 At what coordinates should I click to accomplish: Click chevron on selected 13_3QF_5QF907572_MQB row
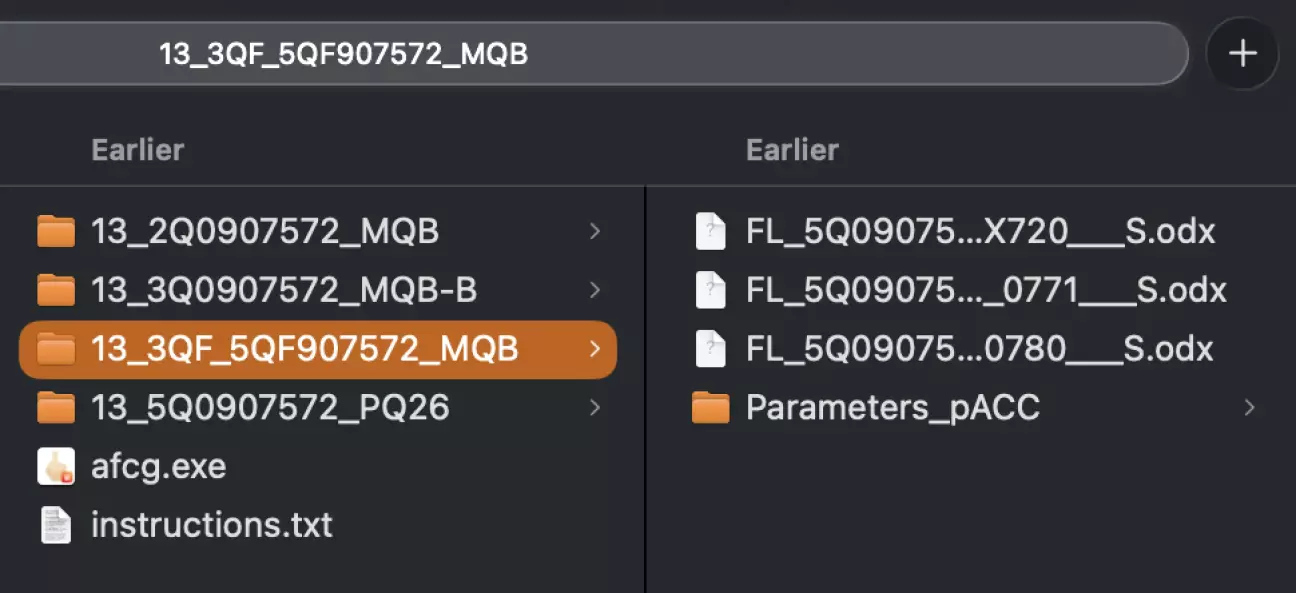pos(595,349)
